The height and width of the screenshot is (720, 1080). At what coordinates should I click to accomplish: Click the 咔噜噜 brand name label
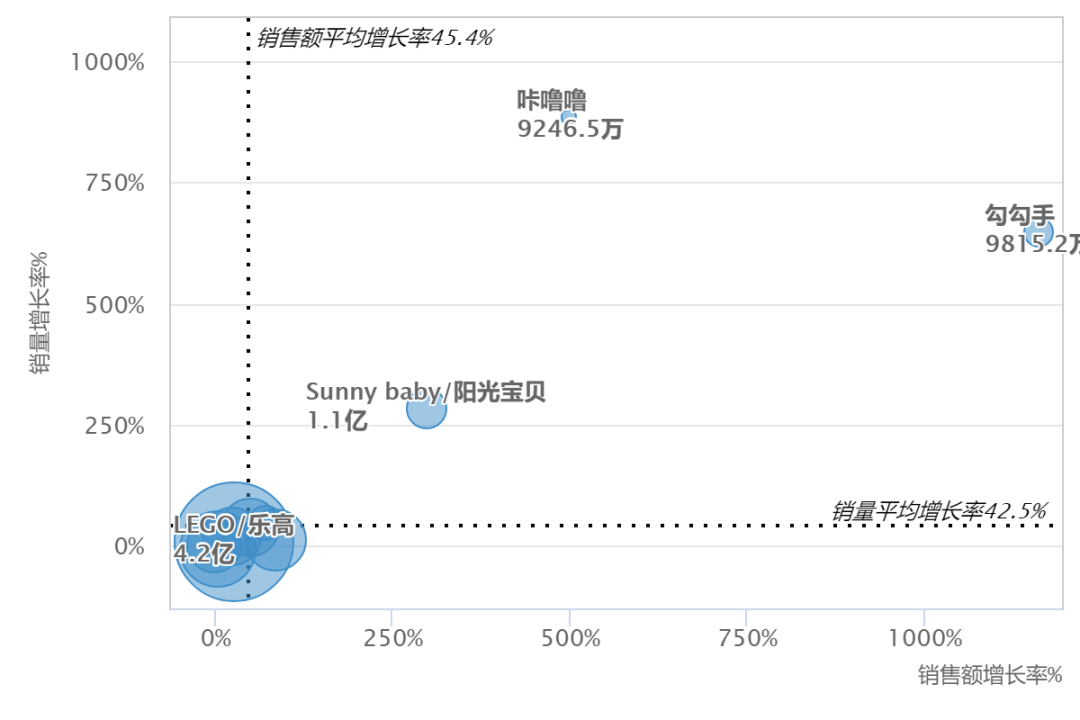551,100
